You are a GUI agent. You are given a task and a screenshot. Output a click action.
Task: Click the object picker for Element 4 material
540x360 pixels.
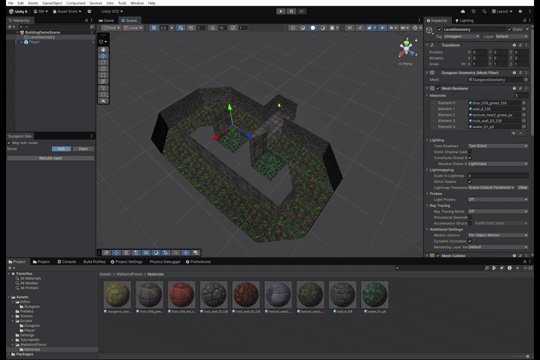tap(524, 127)
